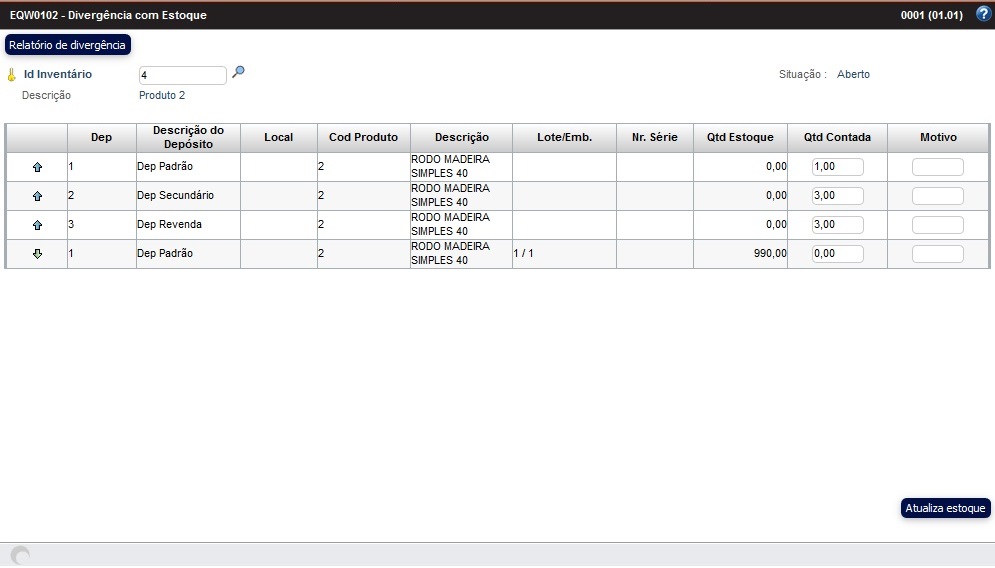Screen dimensions: 995x568
Task: Click the up arrow for Dep Secundário row
Action: [37, 196]
